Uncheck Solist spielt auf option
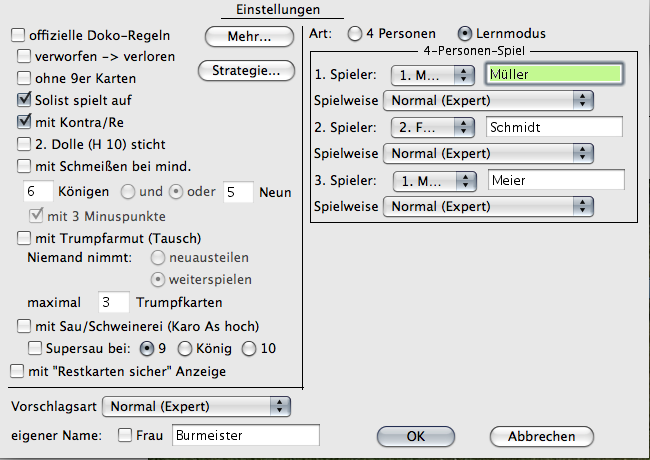The width and height of the screenshot is (650, 460). tap(24, 99)
